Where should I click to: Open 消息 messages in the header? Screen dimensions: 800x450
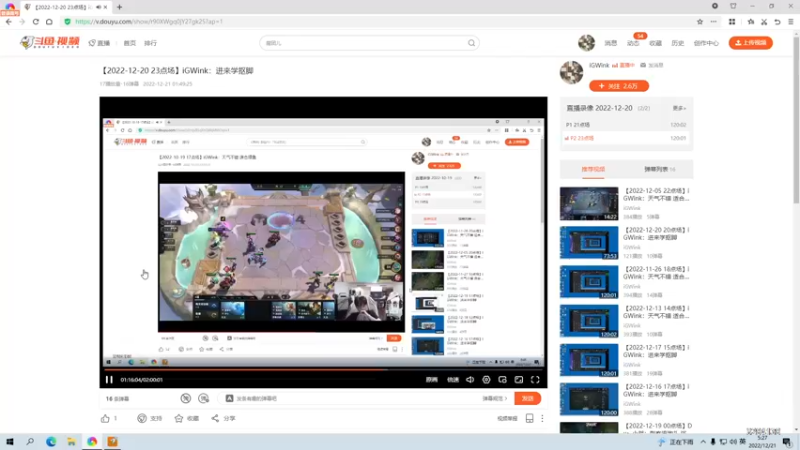pyautogui.click(x=611, y=43)
